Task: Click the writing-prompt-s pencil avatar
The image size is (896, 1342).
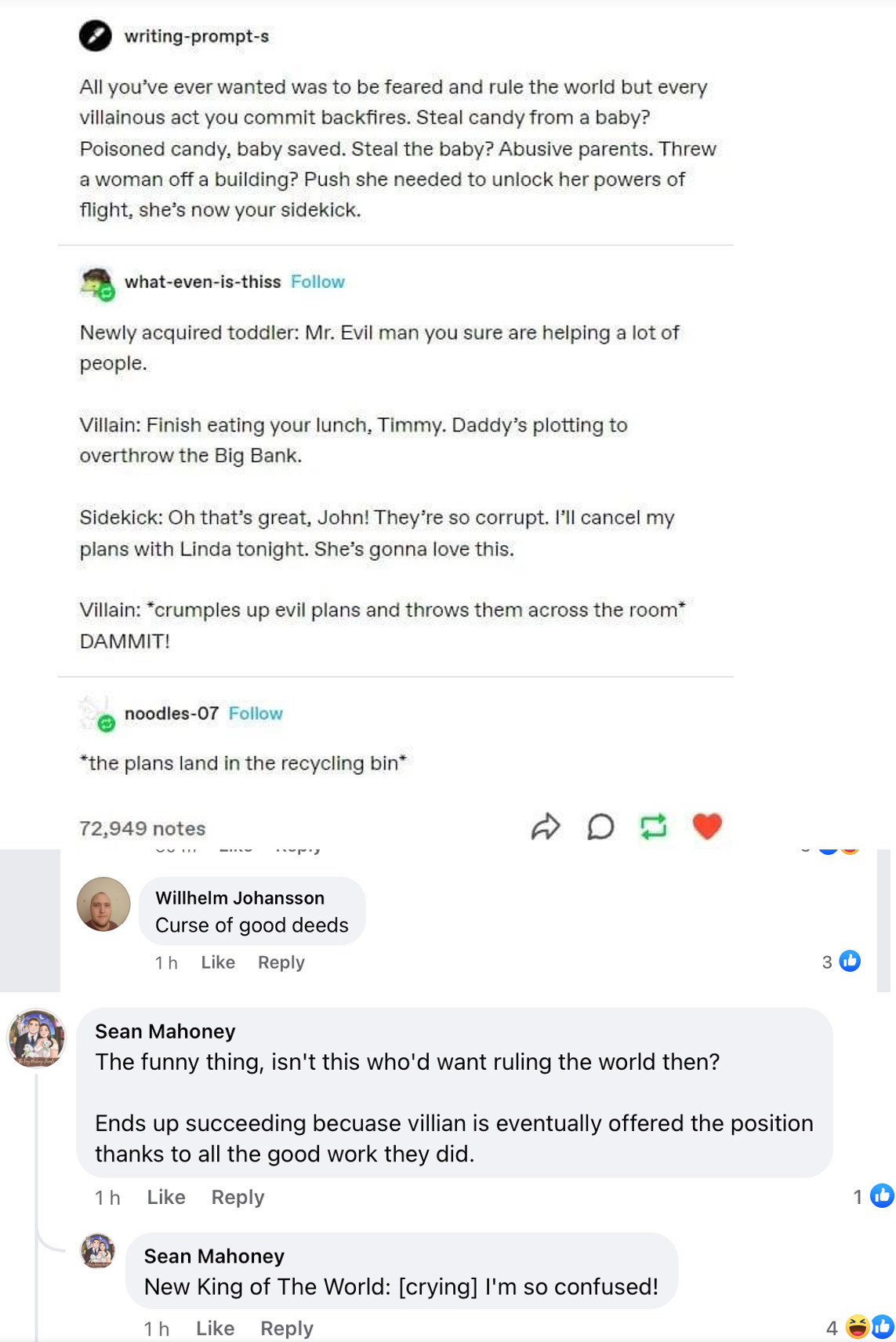Action: (95, 36)
